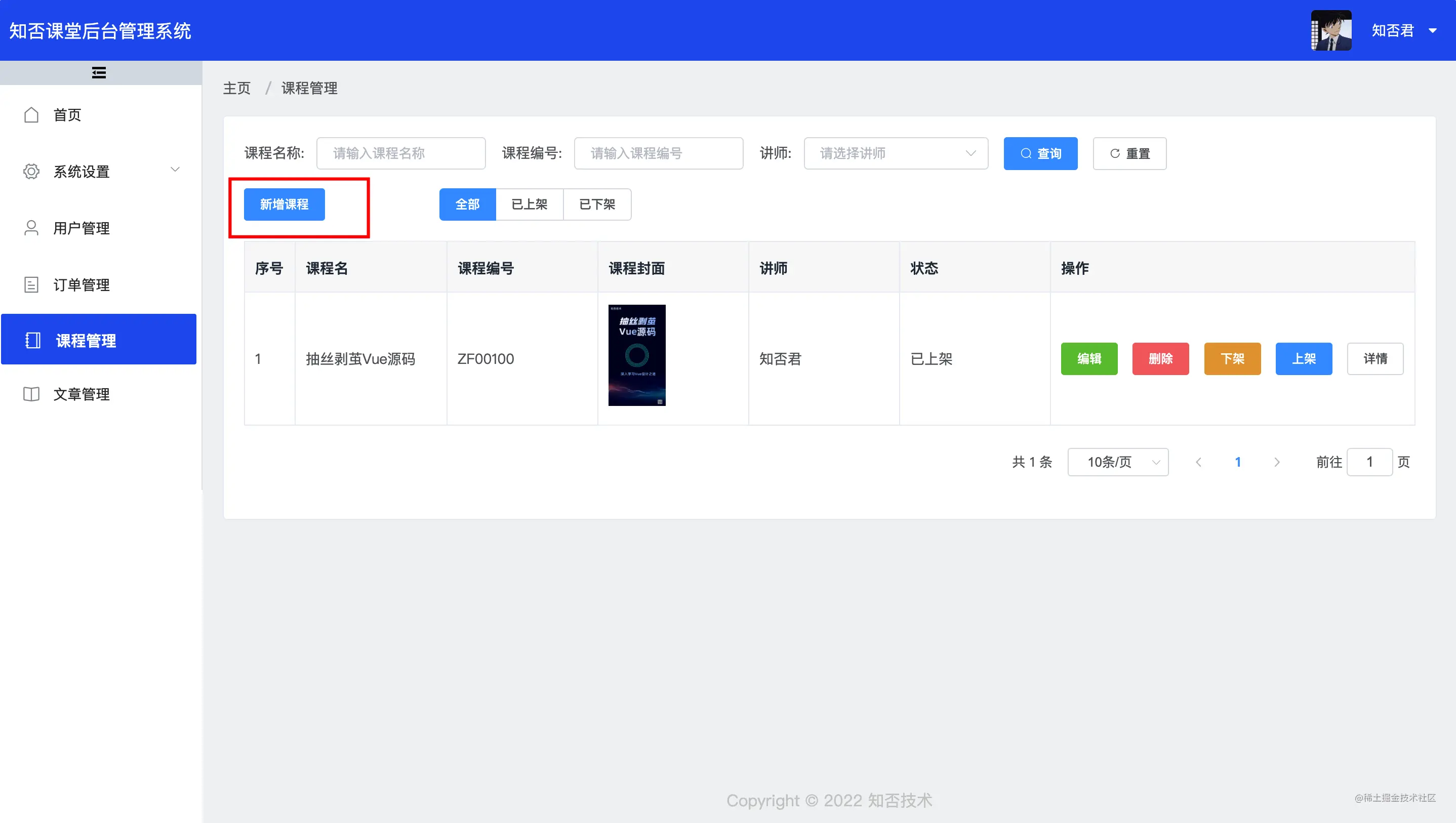This screenshot has width=1456, height=823.
Task: Click the notebook icon for 课程管理
Action: pos(33,340)
